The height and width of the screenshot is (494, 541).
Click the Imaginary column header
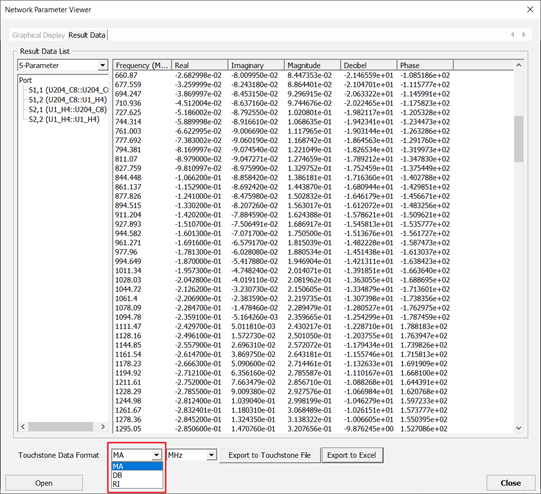(256, 65)
